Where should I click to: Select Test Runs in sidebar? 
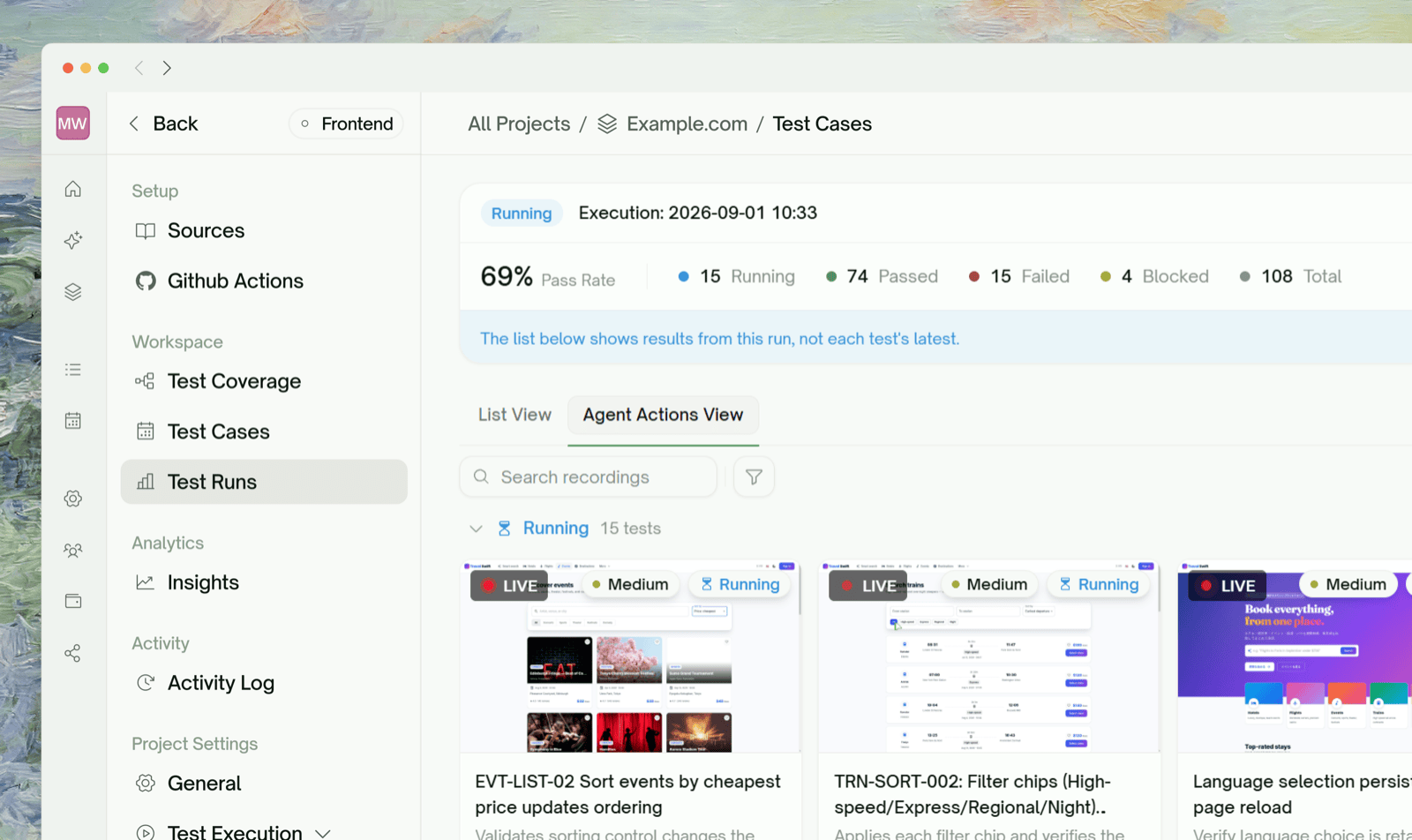pos(264,482)
